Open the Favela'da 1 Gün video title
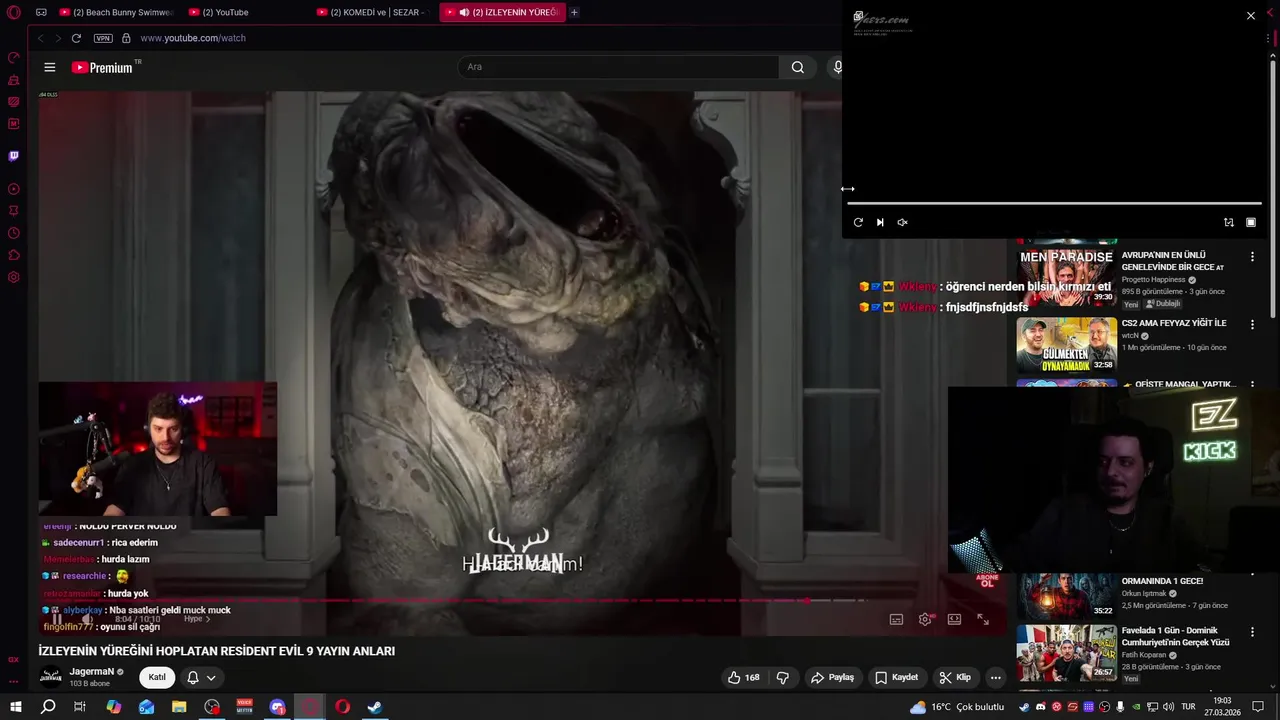This screenshot has width=1280, height=720. tap(1175, 636)
